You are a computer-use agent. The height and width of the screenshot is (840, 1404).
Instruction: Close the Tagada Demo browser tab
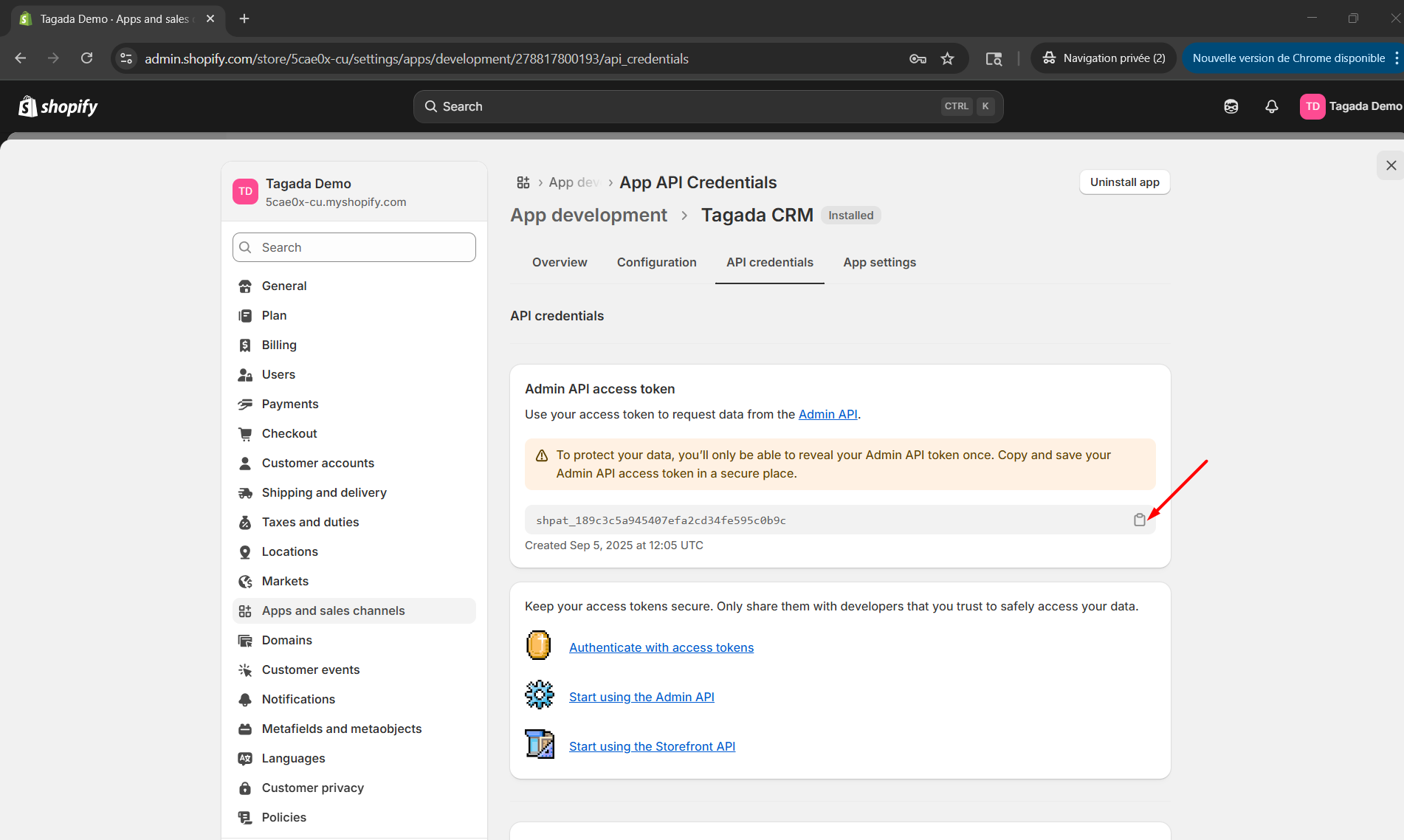(x=210, y=18)
